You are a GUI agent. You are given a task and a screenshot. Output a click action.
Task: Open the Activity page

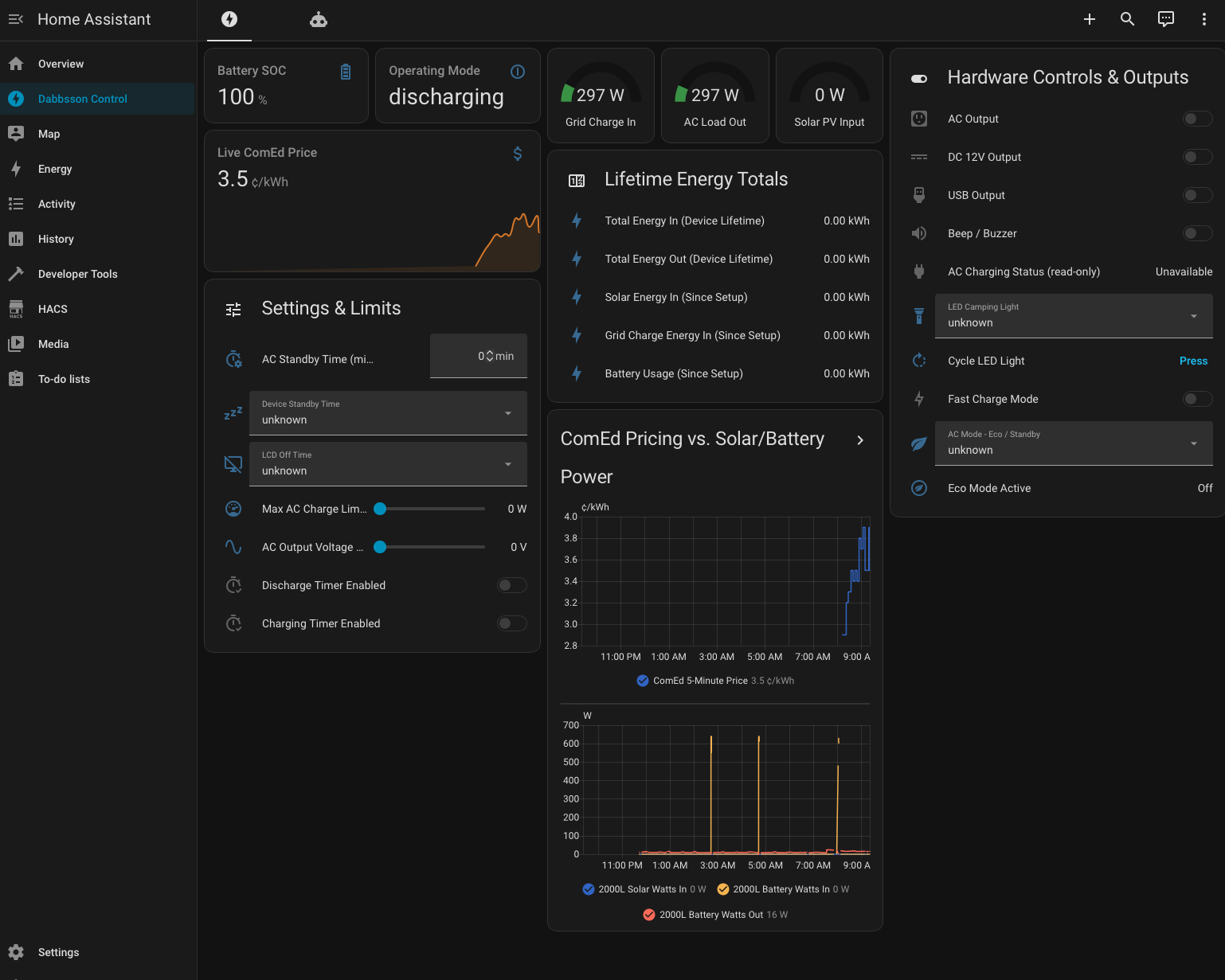click(x=97, y=204)
